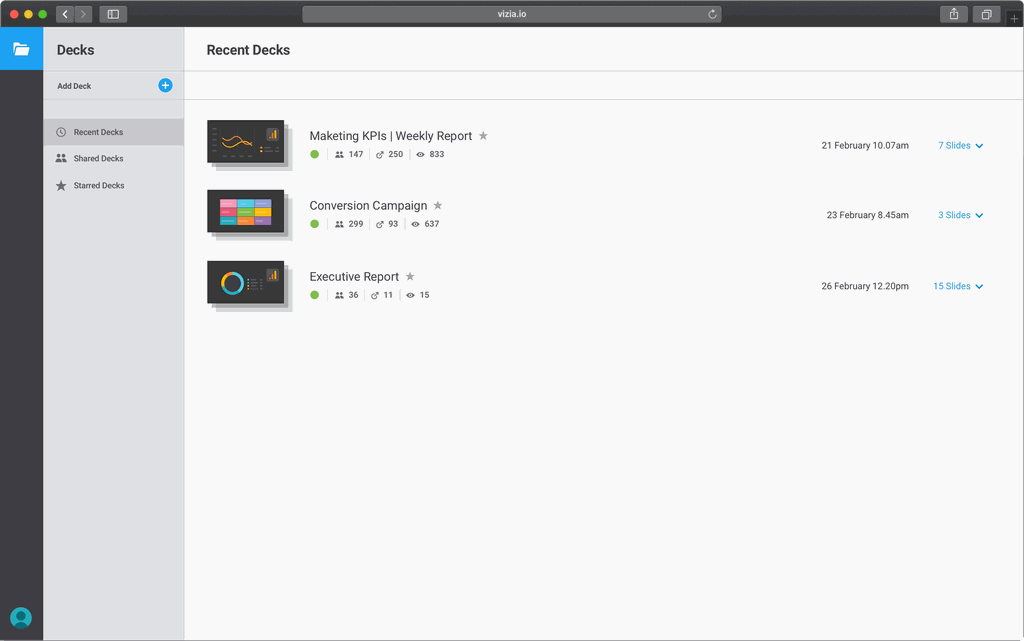Click the browser share icon
The width and height of the screenshot is (1024, 641).
[953, 14]
